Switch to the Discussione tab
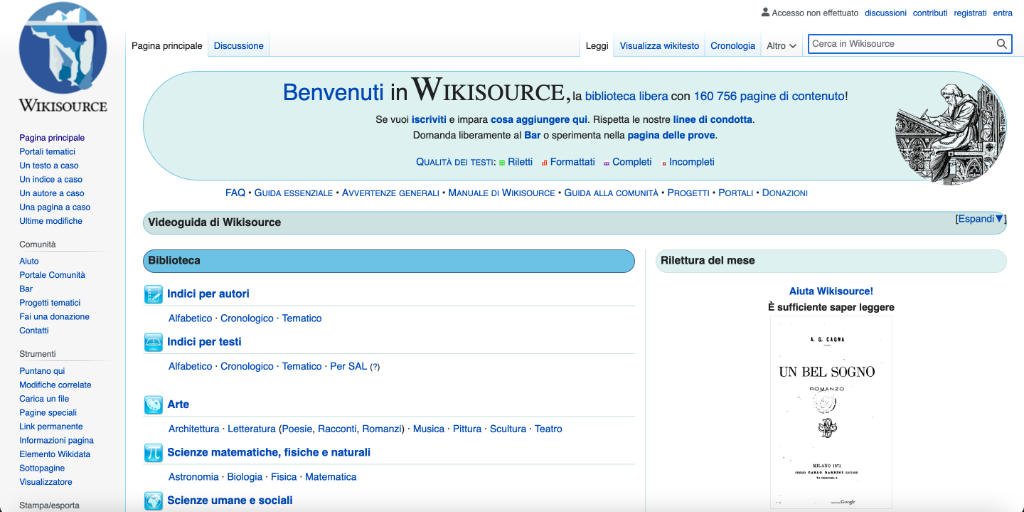Viewport: 1024px width, 512px height. point(238,46)
